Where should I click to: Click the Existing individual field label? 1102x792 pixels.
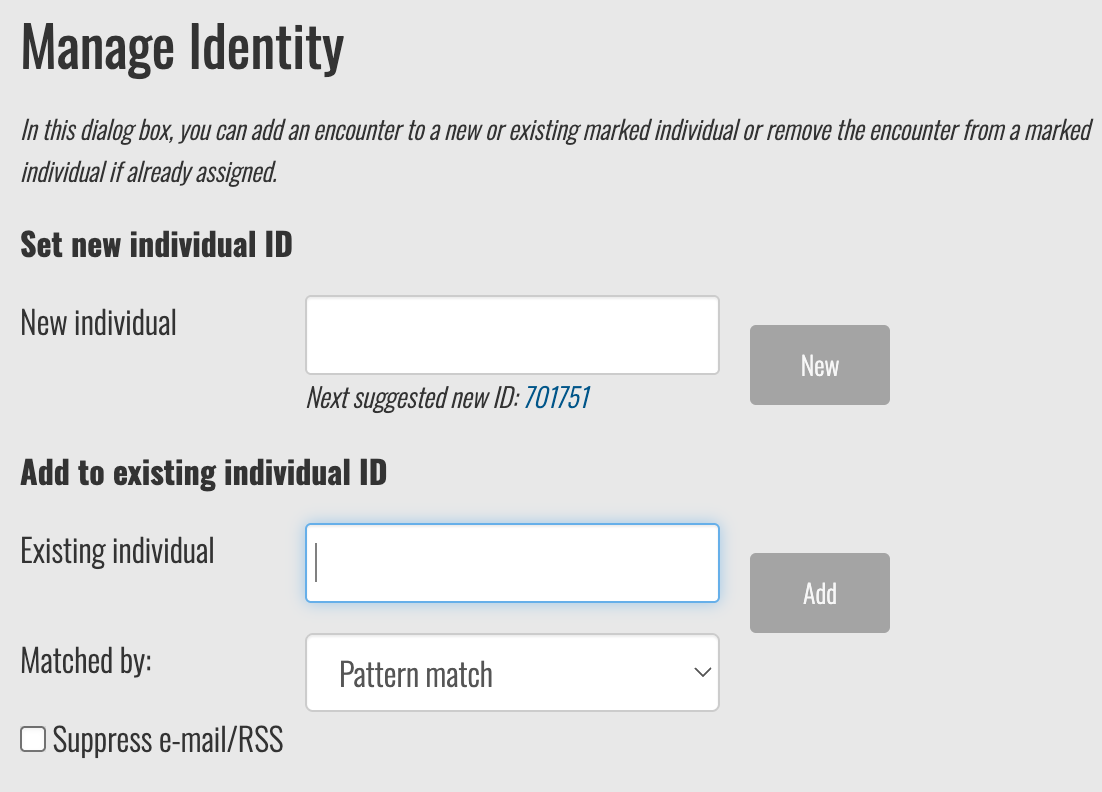[117, 551]
